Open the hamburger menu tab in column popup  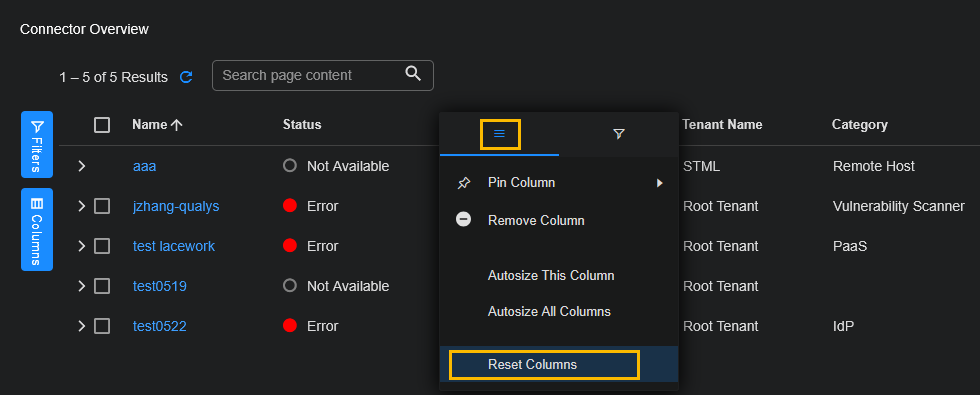[x=499, y=134]
